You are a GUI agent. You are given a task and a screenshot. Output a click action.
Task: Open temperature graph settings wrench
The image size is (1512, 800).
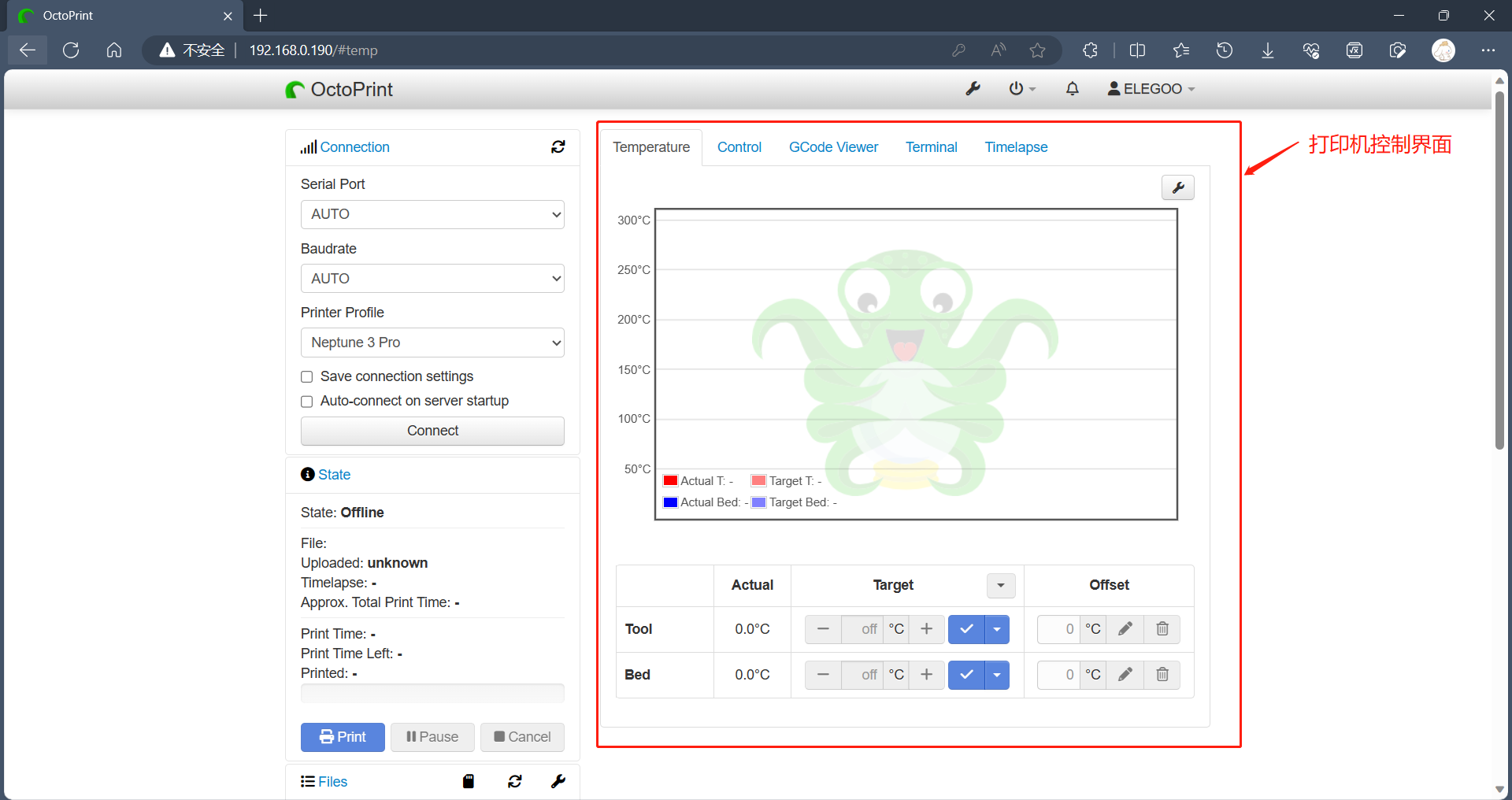click(x=1178, y=187)
